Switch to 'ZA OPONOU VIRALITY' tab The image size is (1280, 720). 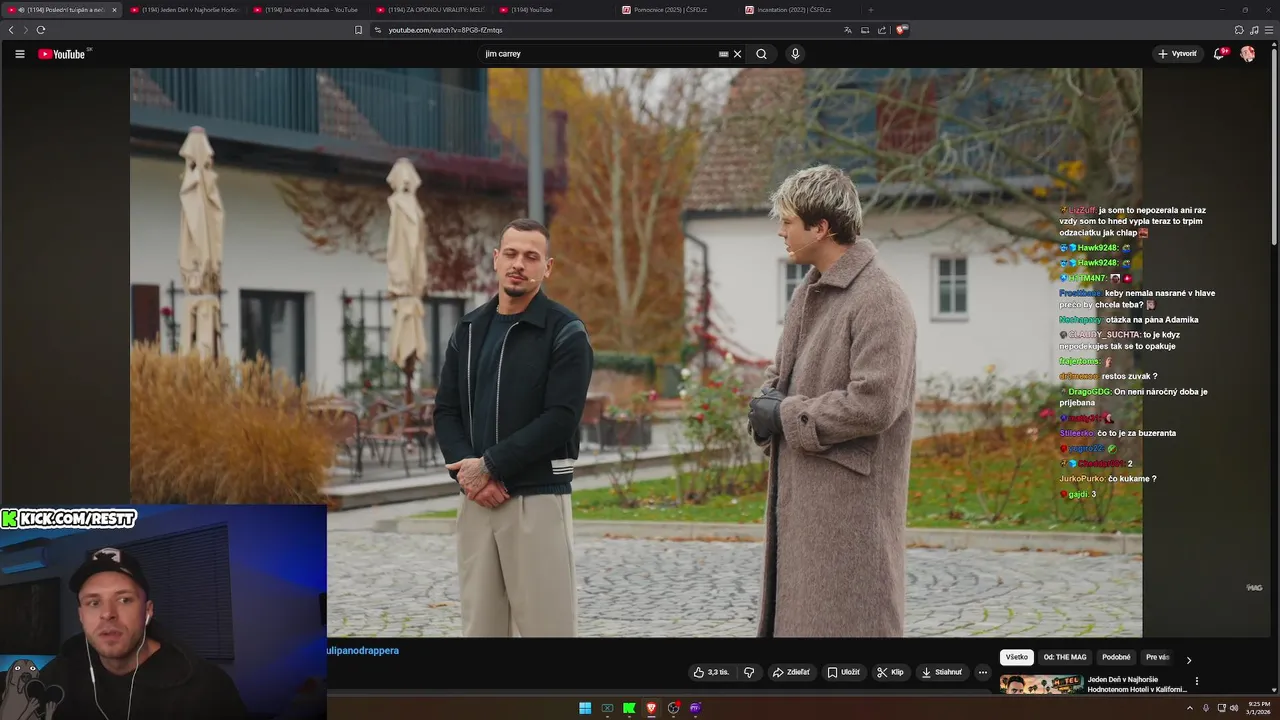coord(430,10)
